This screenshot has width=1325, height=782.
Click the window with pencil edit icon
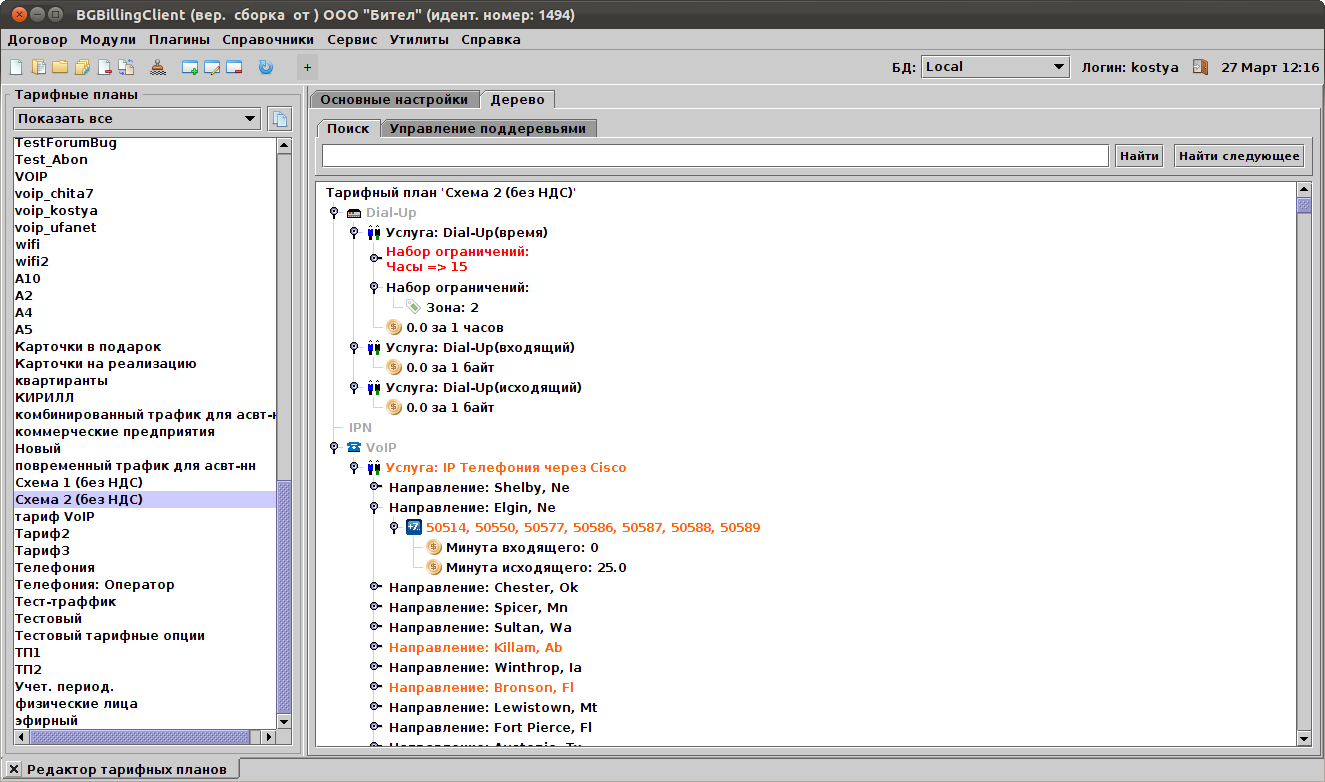click(x=212, y=68)
